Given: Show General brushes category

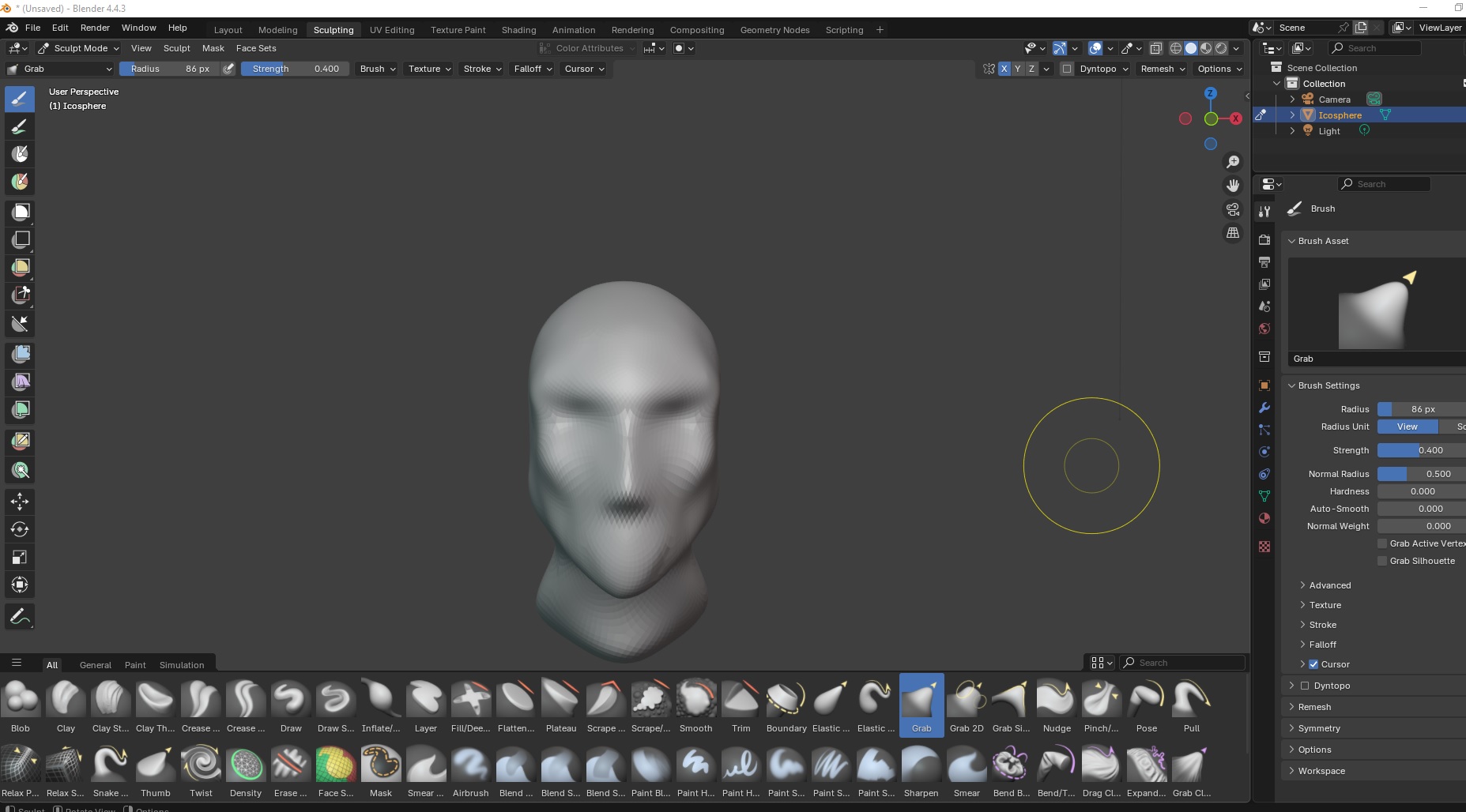Looking at the screenshot, I should [96, 665].
